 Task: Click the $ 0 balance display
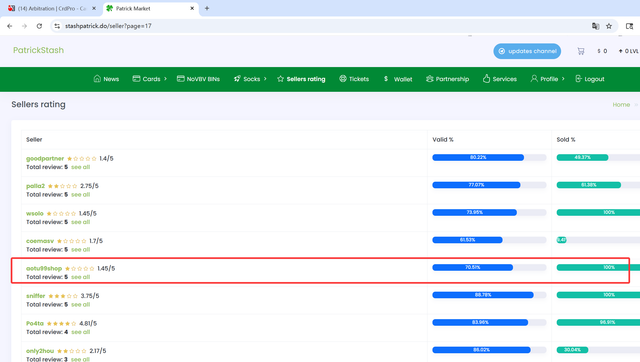coord(602,51)
